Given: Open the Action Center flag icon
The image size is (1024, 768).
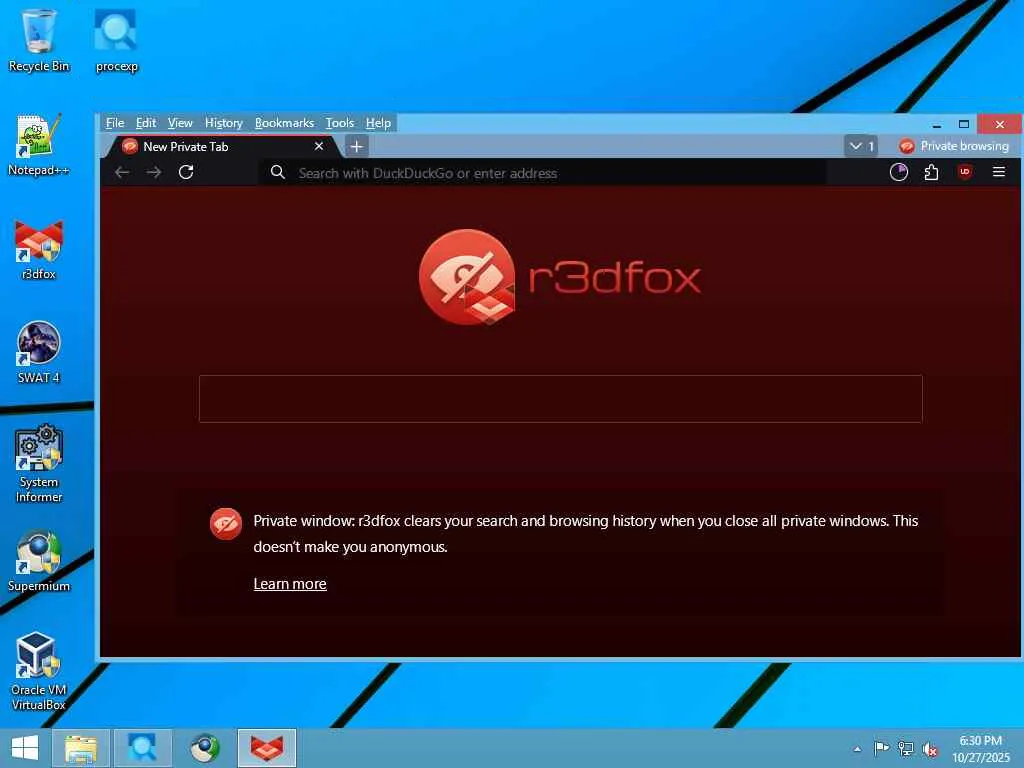Looking at the screenshot, I should pos(881,748).
